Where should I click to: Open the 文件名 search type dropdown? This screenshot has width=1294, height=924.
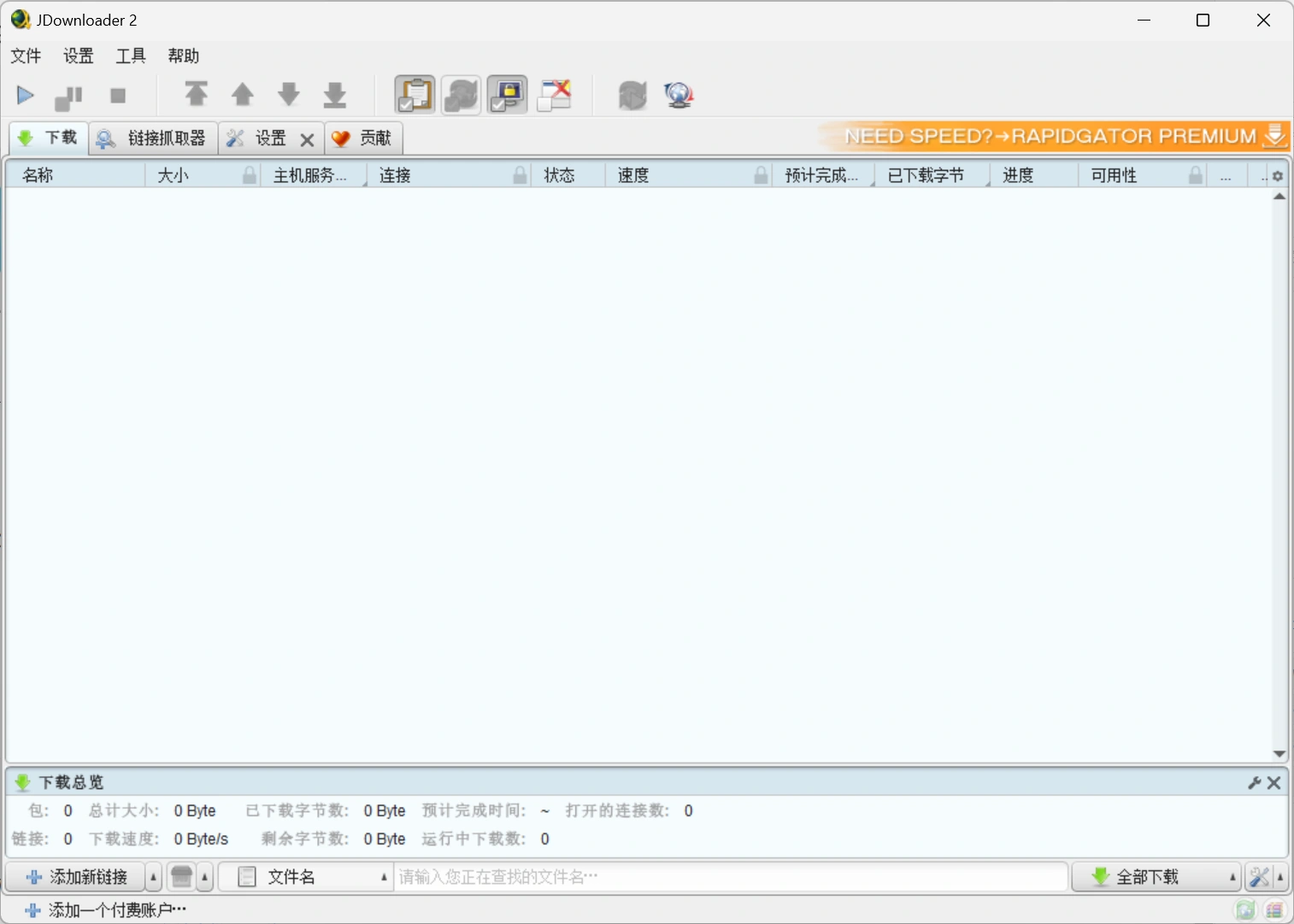click(x=306, y=877)
